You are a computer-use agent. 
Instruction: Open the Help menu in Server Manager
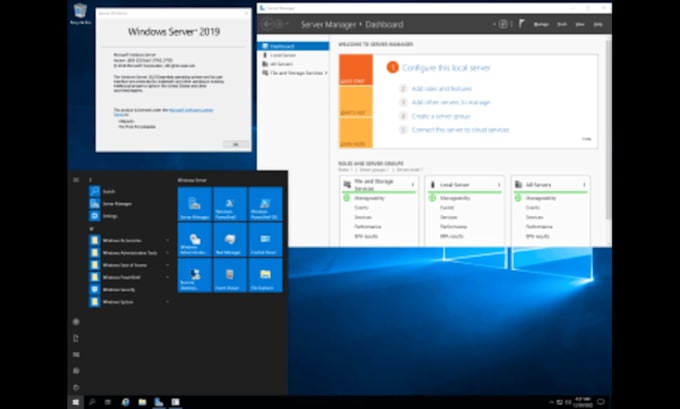click(598, 24)
